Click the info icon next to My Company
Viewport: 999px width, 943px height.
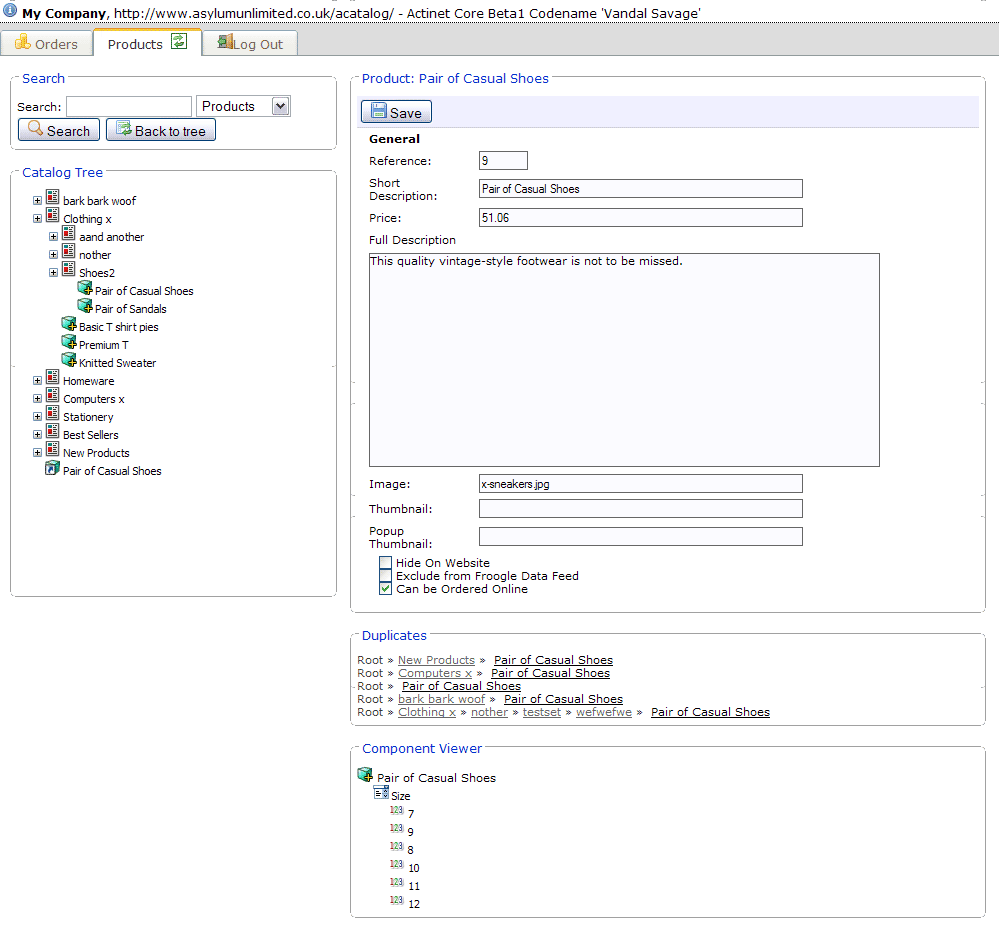click(10, 10)
